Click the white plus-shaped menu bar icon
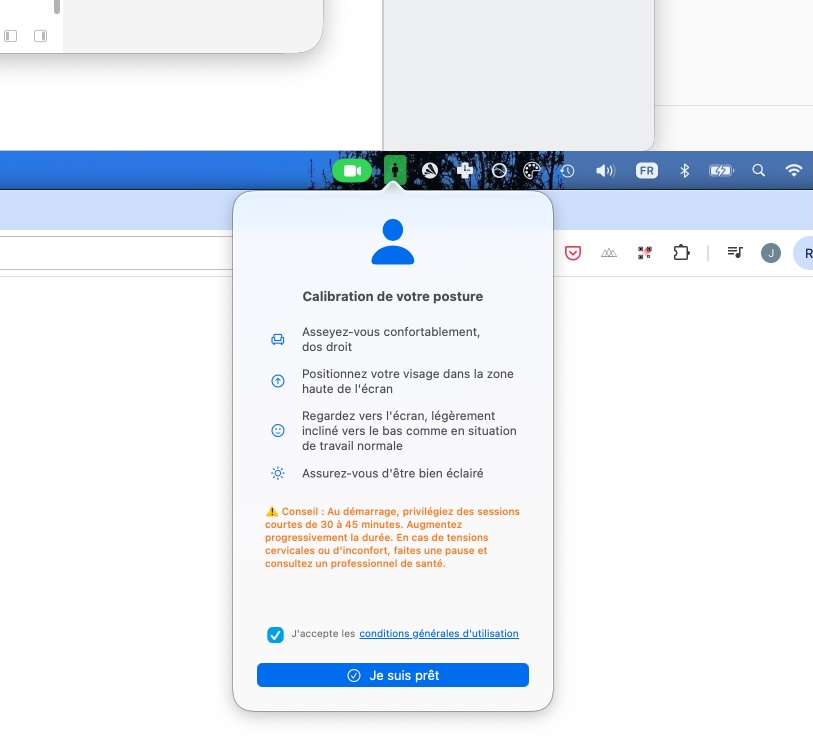The height and width of the screenshot is (754, 813). tap(464, 170)
